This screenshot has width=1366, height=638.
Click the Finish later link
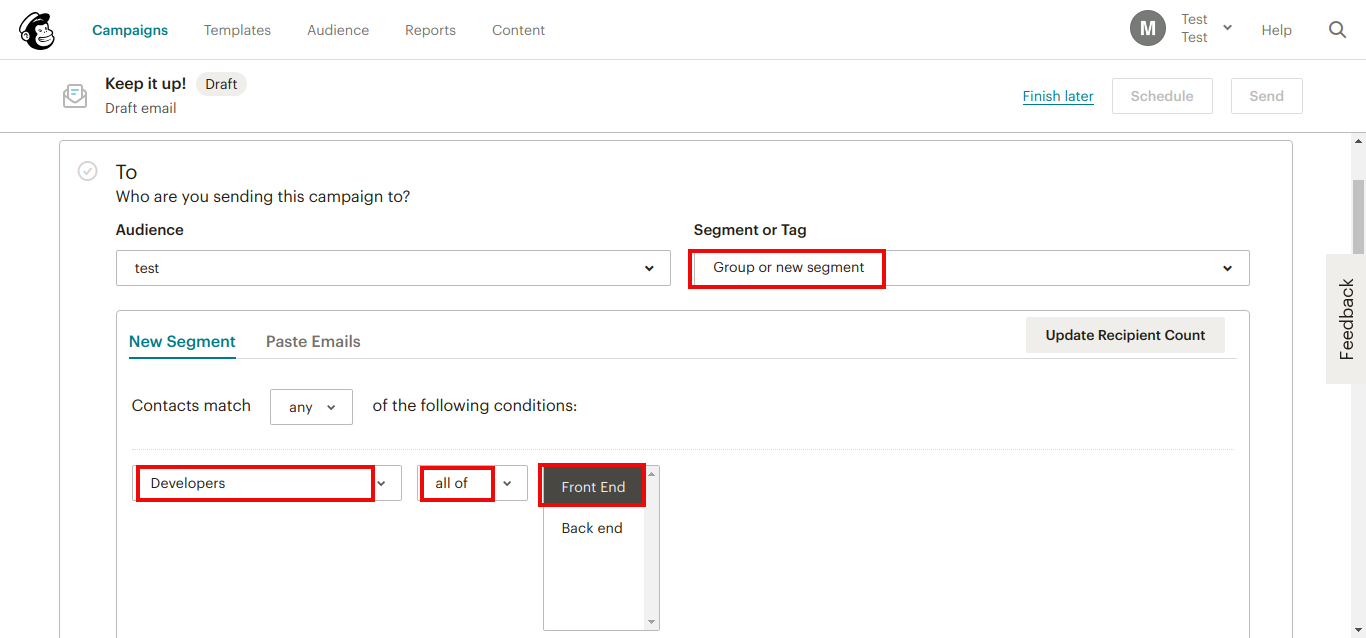pos(1058,96)
